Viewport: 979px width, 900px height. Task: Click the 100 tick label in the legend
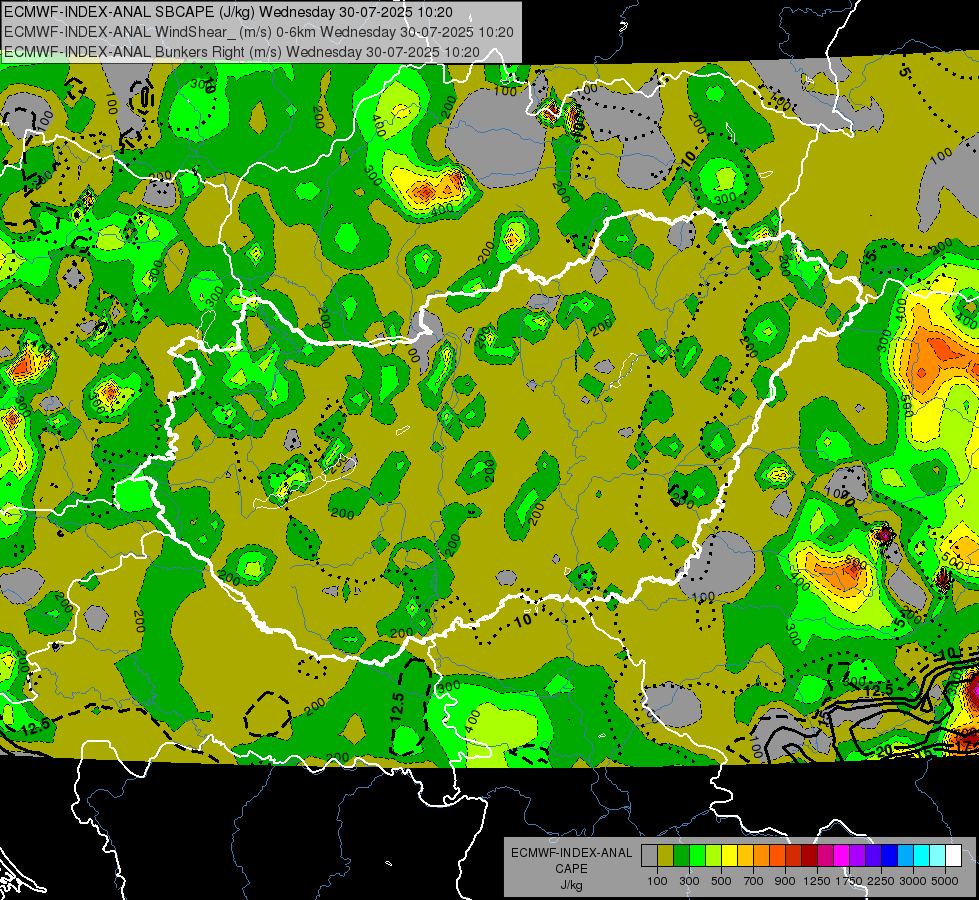(x=657, y=881)
